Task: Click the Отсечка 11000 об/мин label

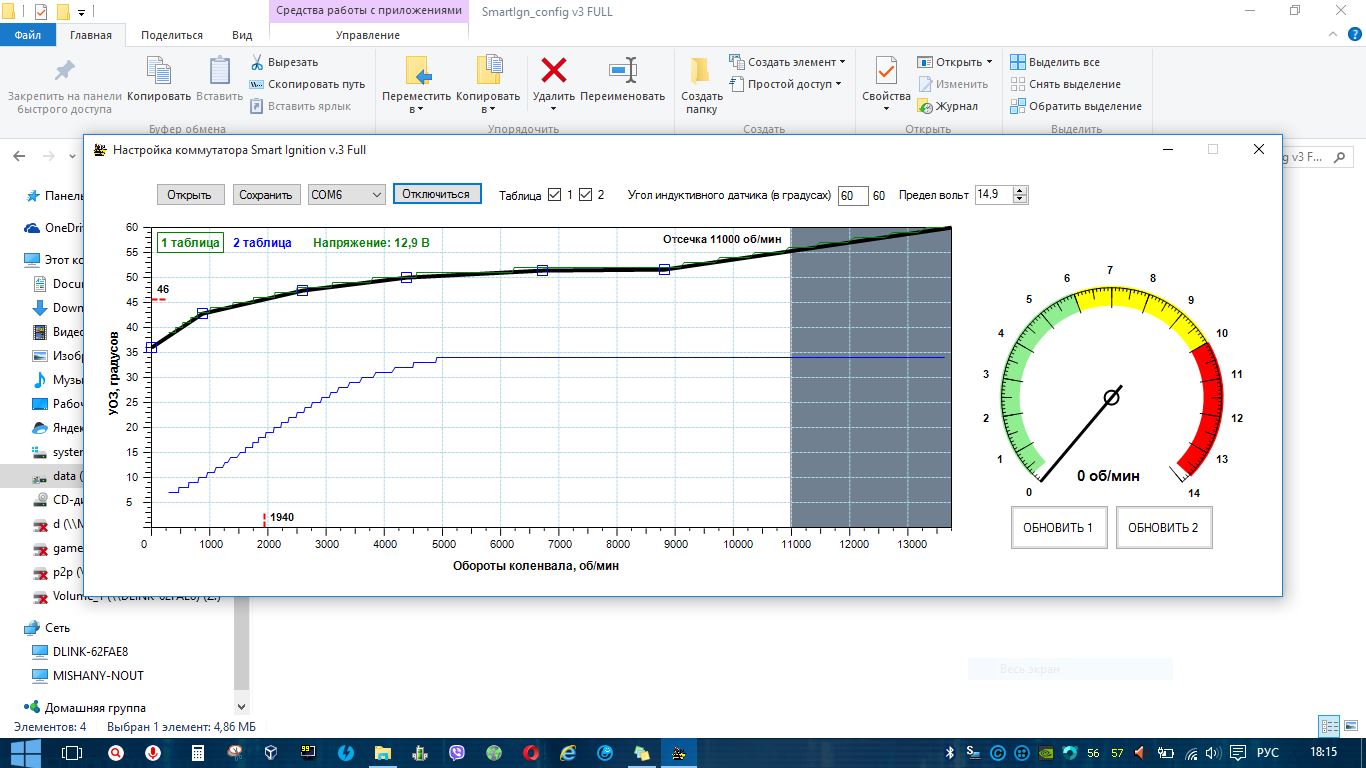Action: [x=722, y=239]
